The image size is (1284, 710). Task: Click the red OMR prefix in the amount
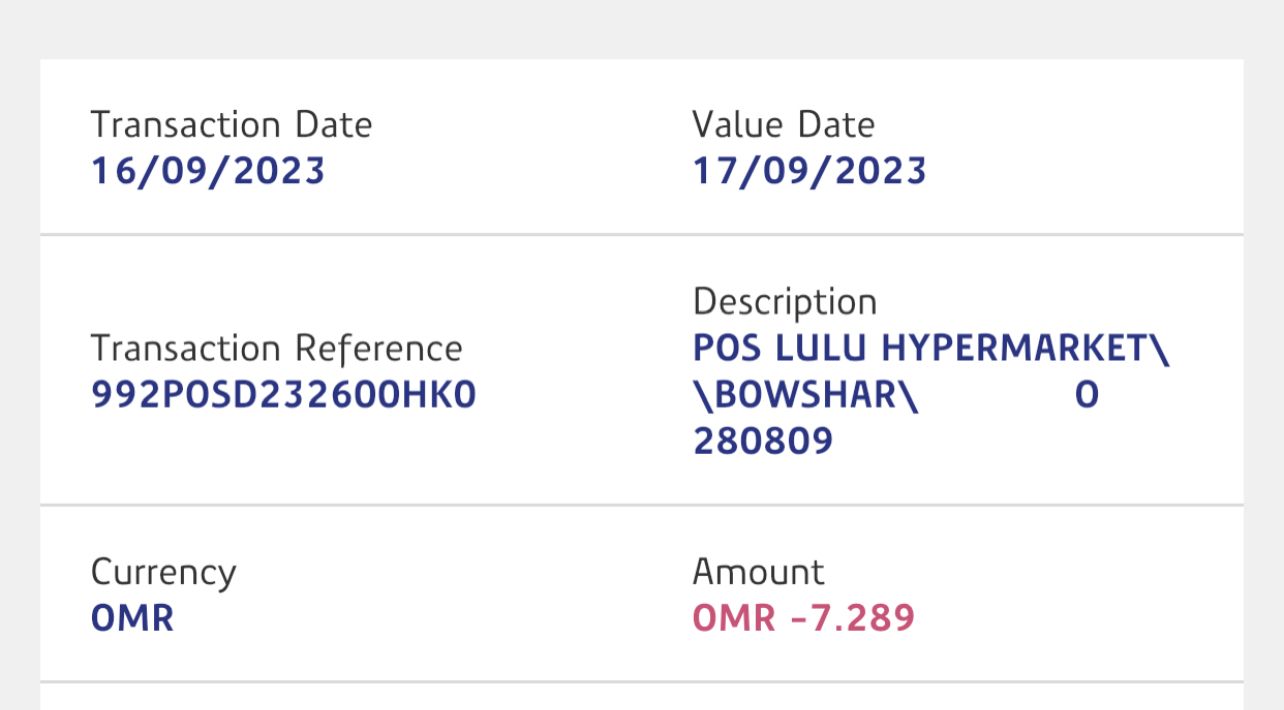point(734,618)
